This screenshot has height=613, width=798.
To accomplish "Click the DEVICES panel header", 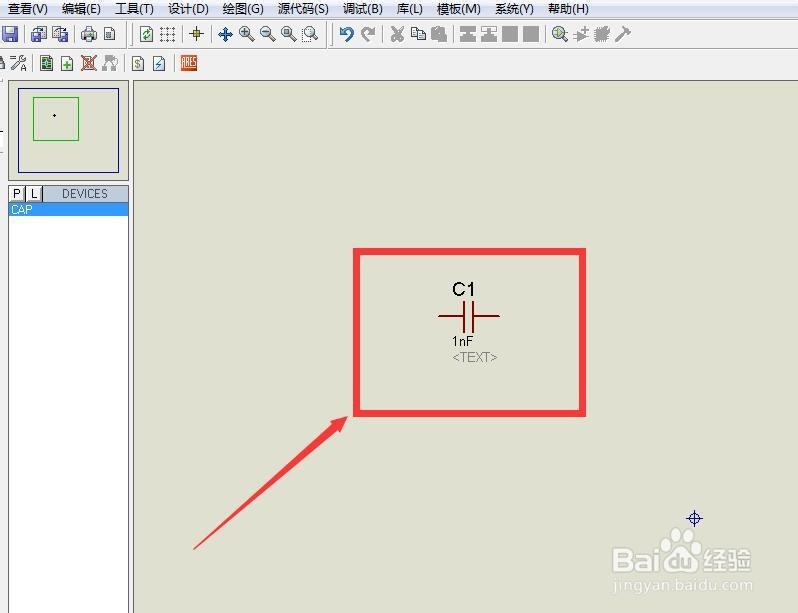I will [x=85, y=193].
